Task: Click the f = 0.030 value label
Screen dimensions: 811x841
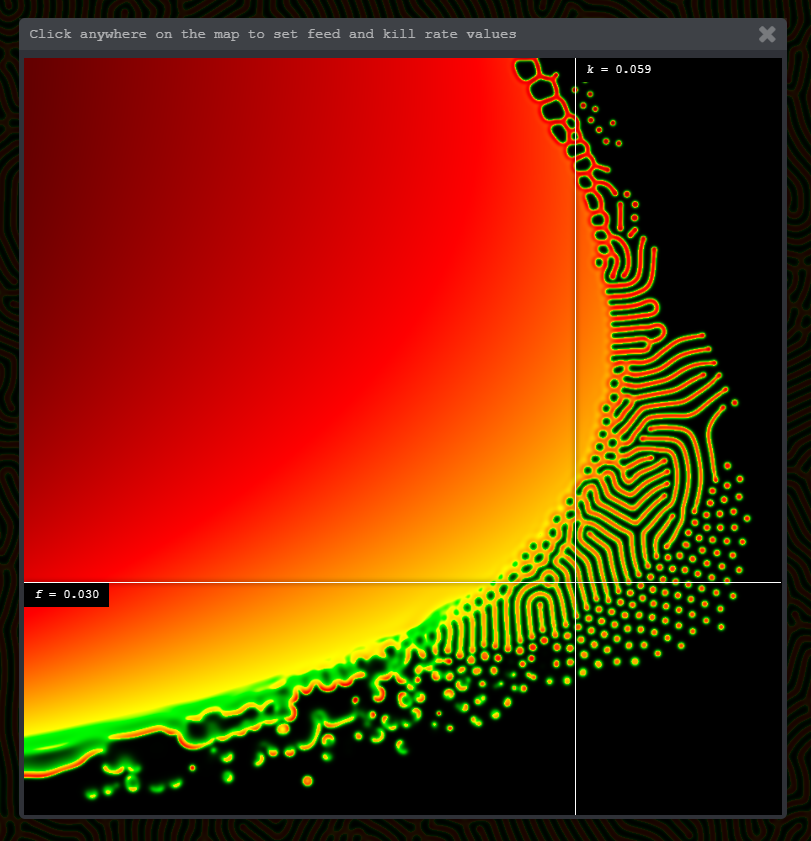Action: [x=67, y=594]
